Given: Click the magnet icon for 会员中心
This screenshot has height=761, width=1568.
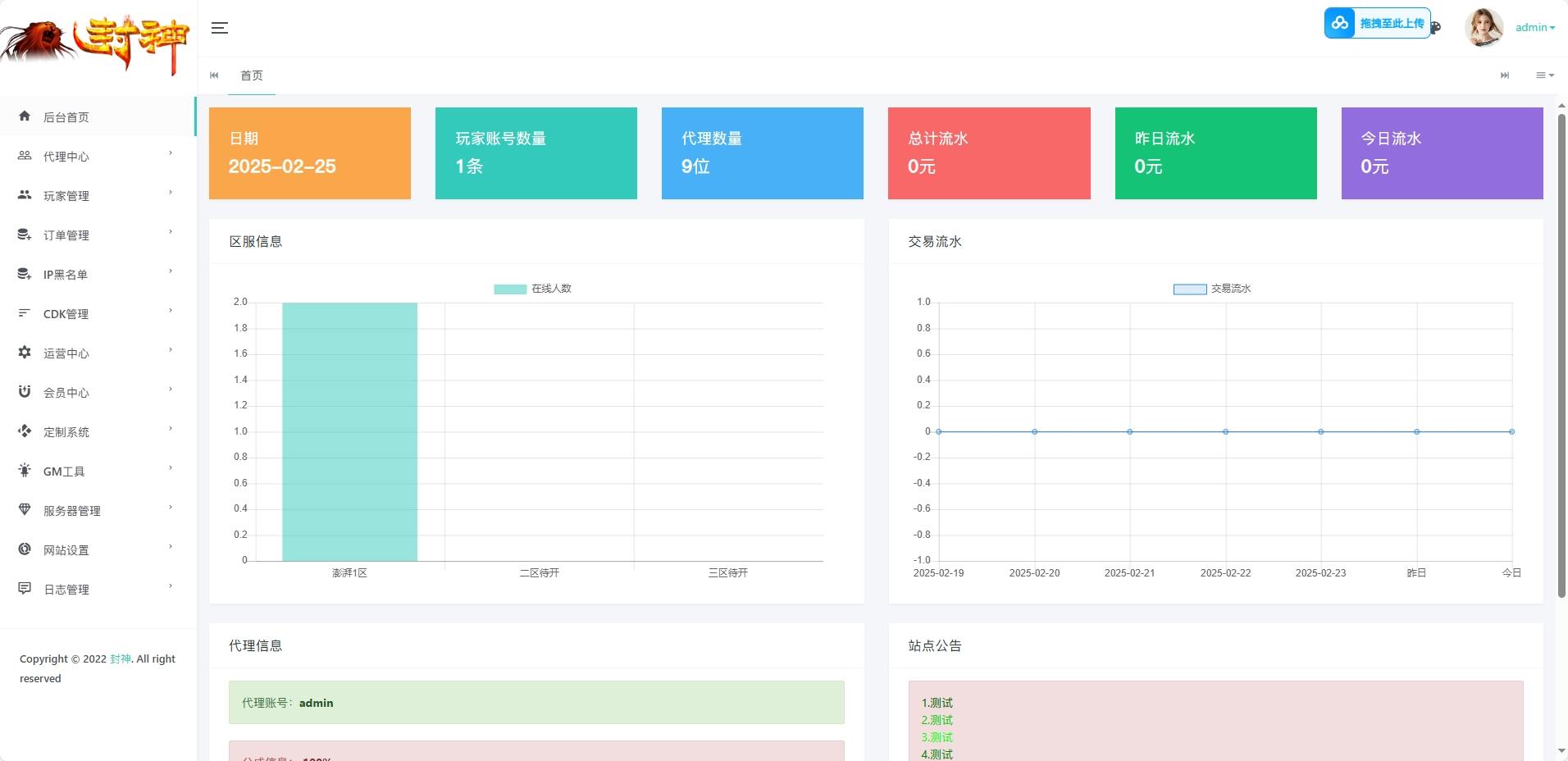Looking at the screenshot, I should 25,392.
